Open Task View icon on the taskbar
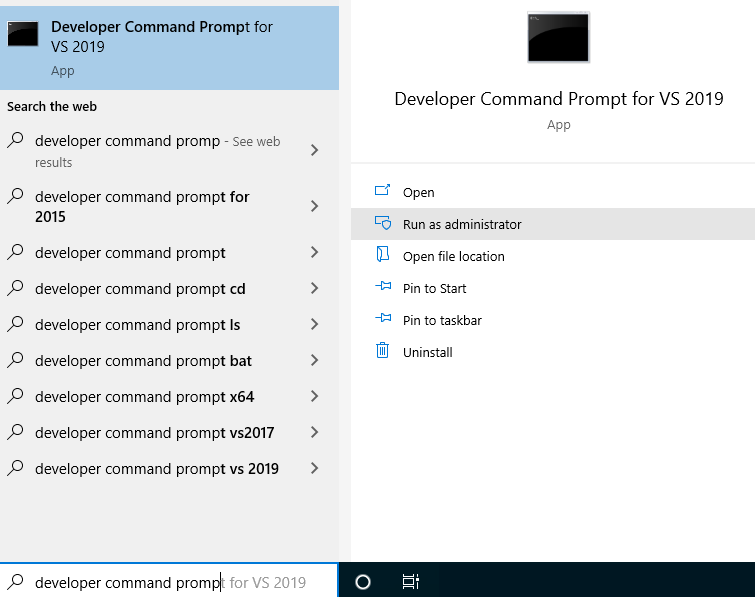Viewport: 755px width, 597px height. coord(411,582)
